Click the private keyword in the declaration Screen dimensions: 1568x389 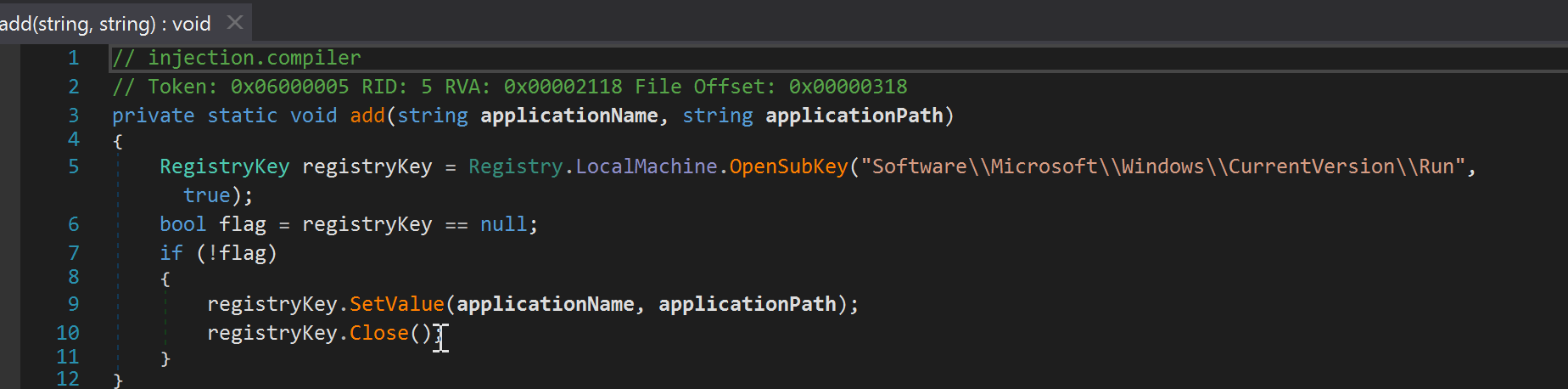(153, 116)
